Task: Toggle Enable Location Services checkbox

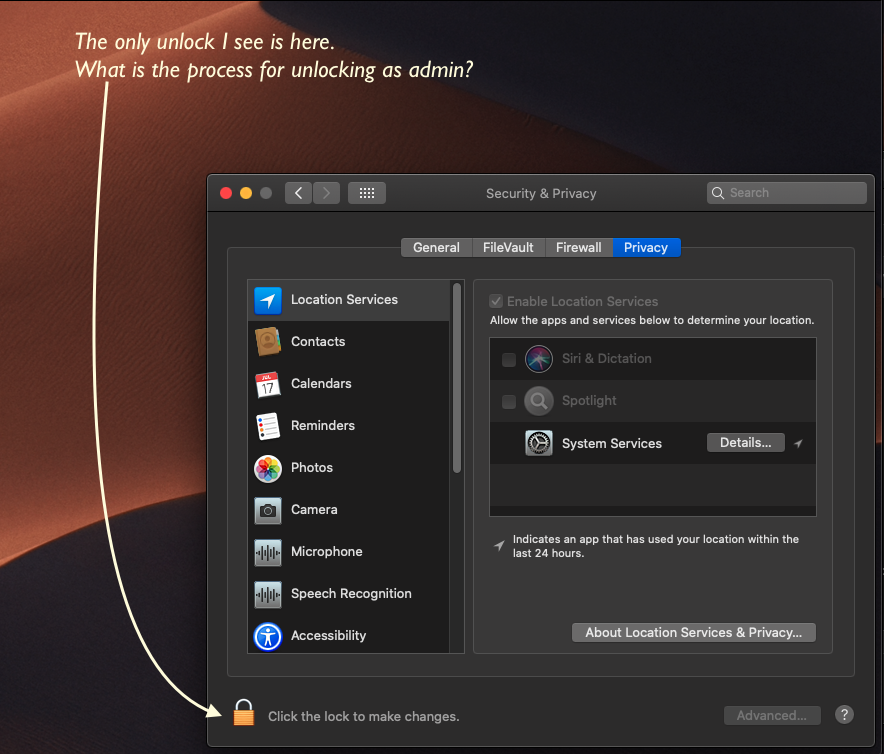Action: click(x=496, y=301)
